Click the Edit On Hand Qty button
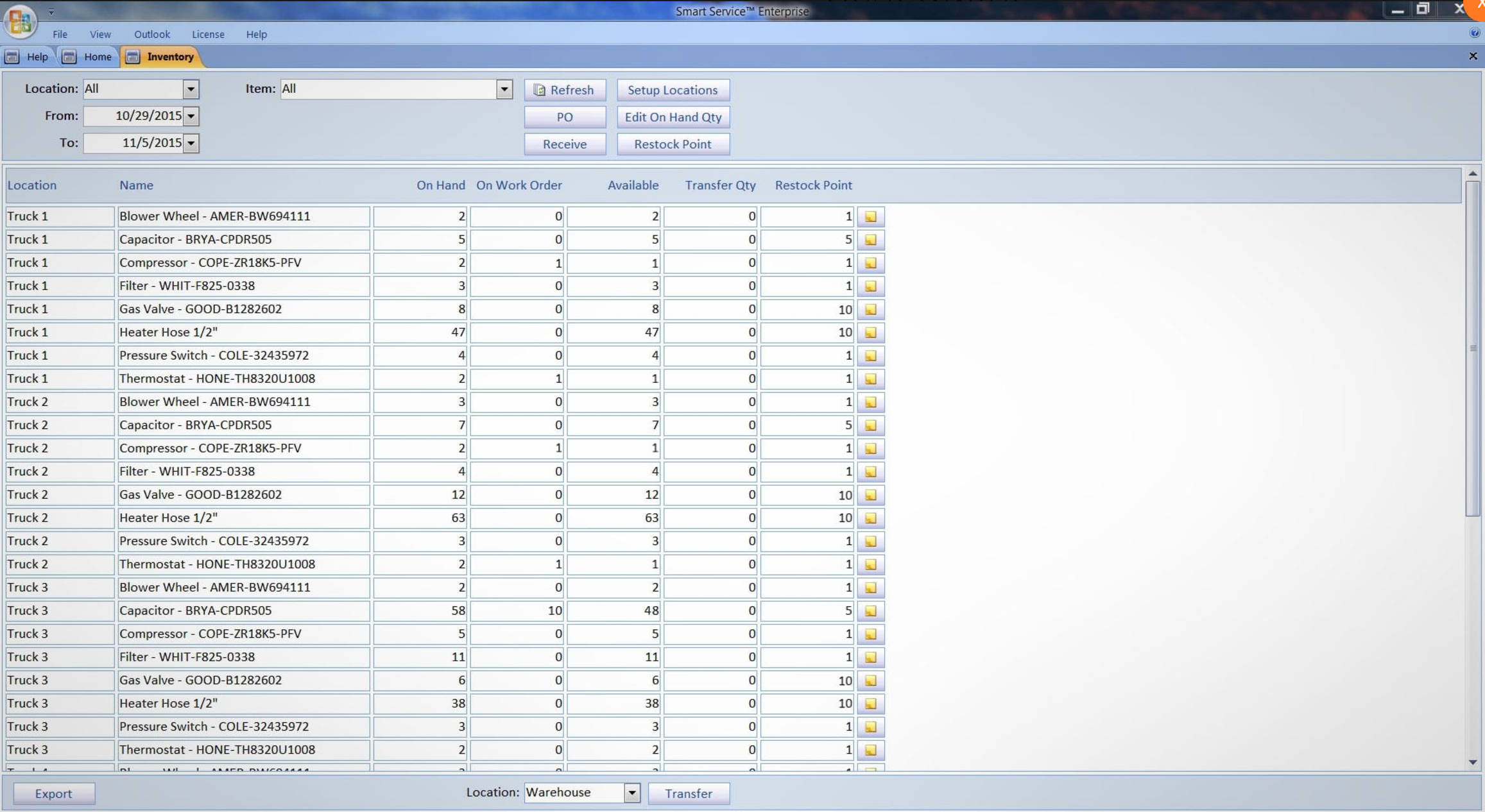The width and height of the screenshot is (1485, 812). click(x=673, y=117)
